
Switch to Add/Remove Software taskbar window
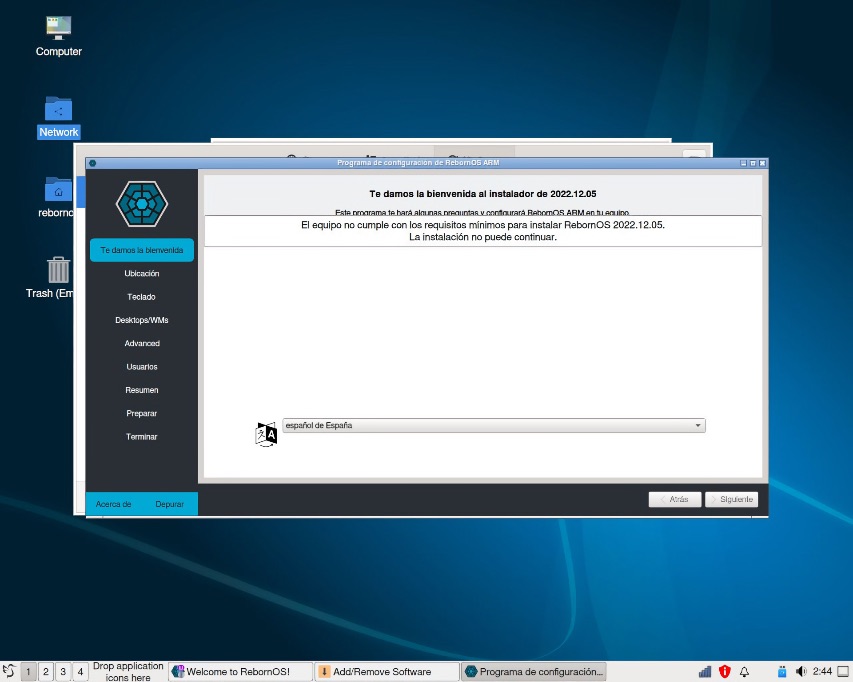pyautogui.click(x=387, y=672)
